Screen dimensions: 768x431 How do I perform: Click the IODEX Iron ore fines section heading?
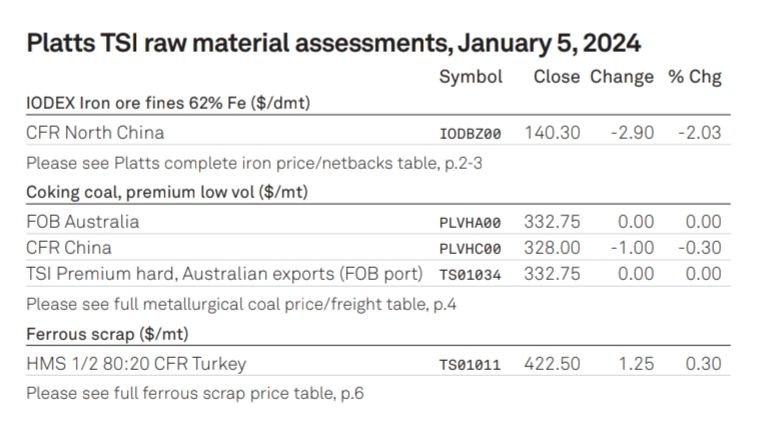tap(168, 103)
